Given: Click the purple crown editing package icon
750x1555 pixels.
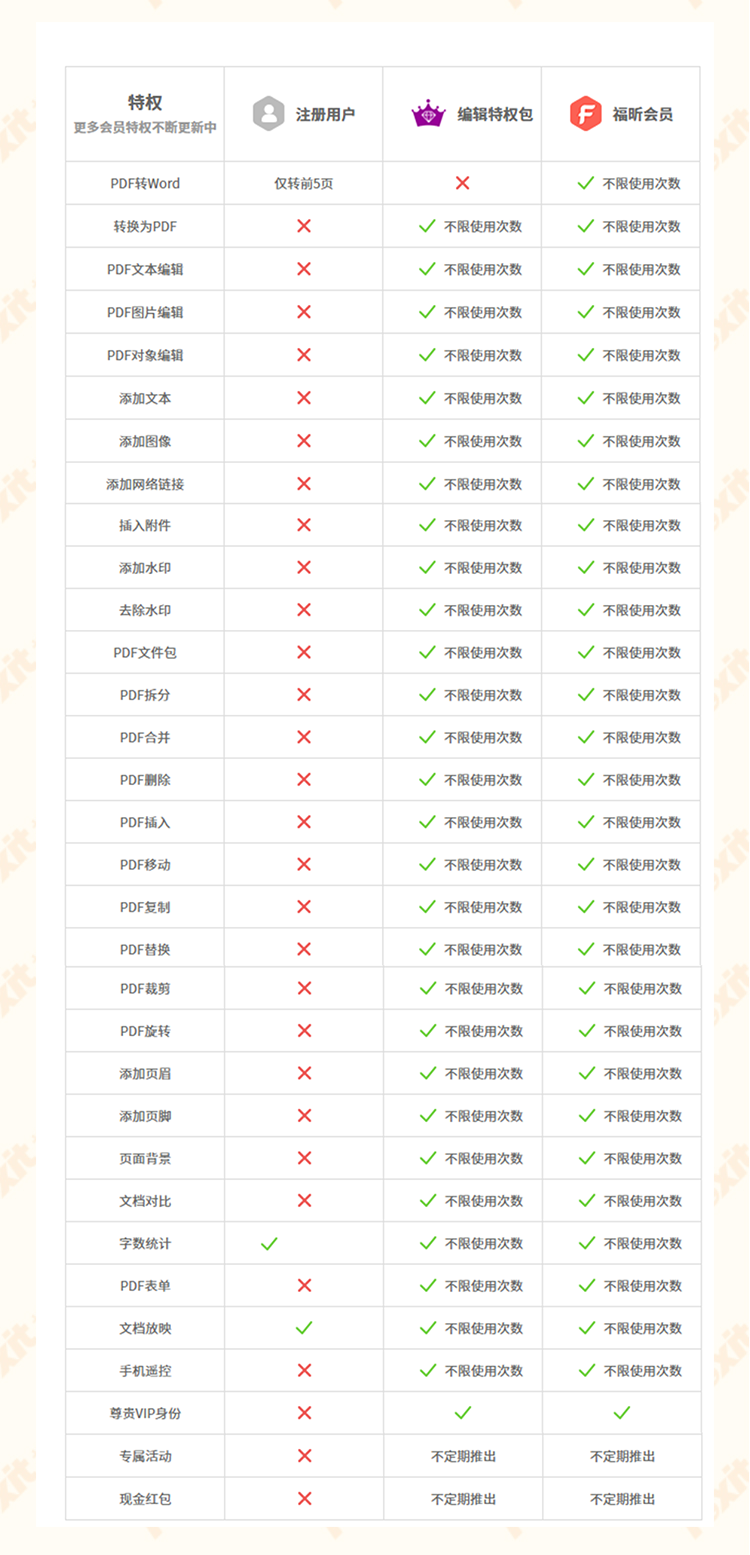Looking at the screenshot, I should tap(428, 114).
